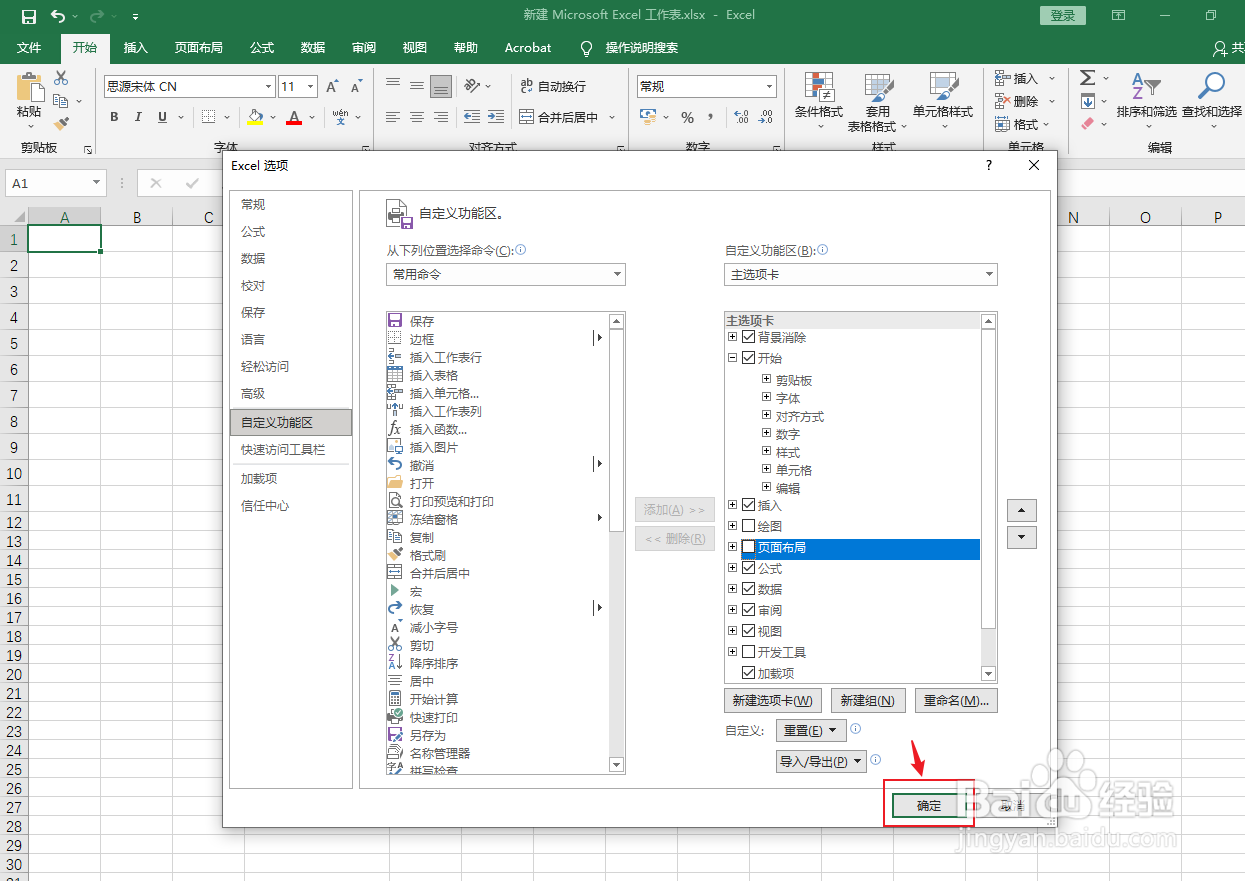Toggle Bold formatting in the ribbon
This screenshot has height=881, width=1245.
114,117
